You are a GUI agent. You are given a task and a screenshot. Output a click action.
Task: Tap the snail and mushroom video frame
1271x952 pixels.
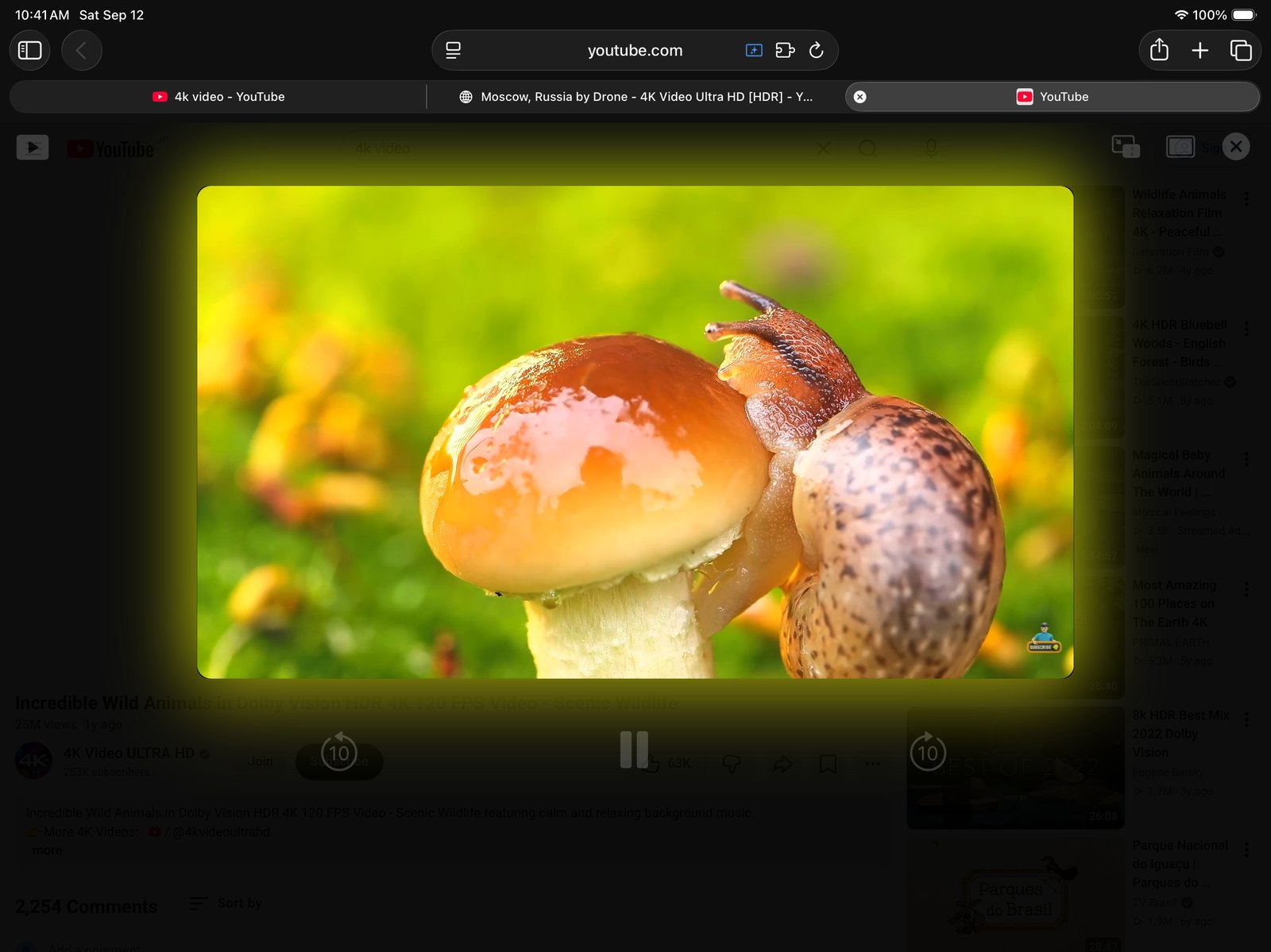pyautogui.click(x=635, y=432)
